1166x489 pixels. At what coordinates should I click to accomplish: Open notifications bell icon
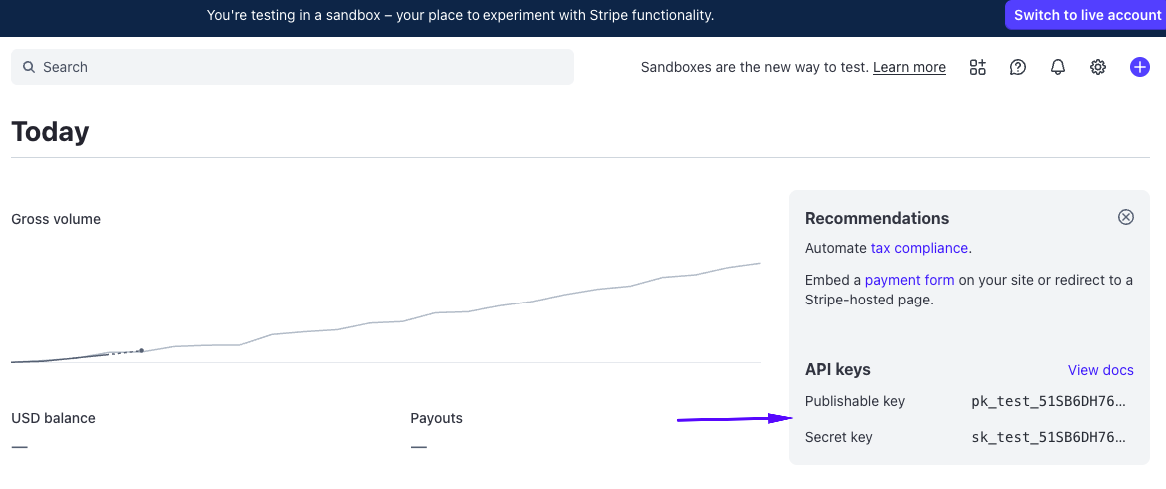click(x=1057, y=67)
